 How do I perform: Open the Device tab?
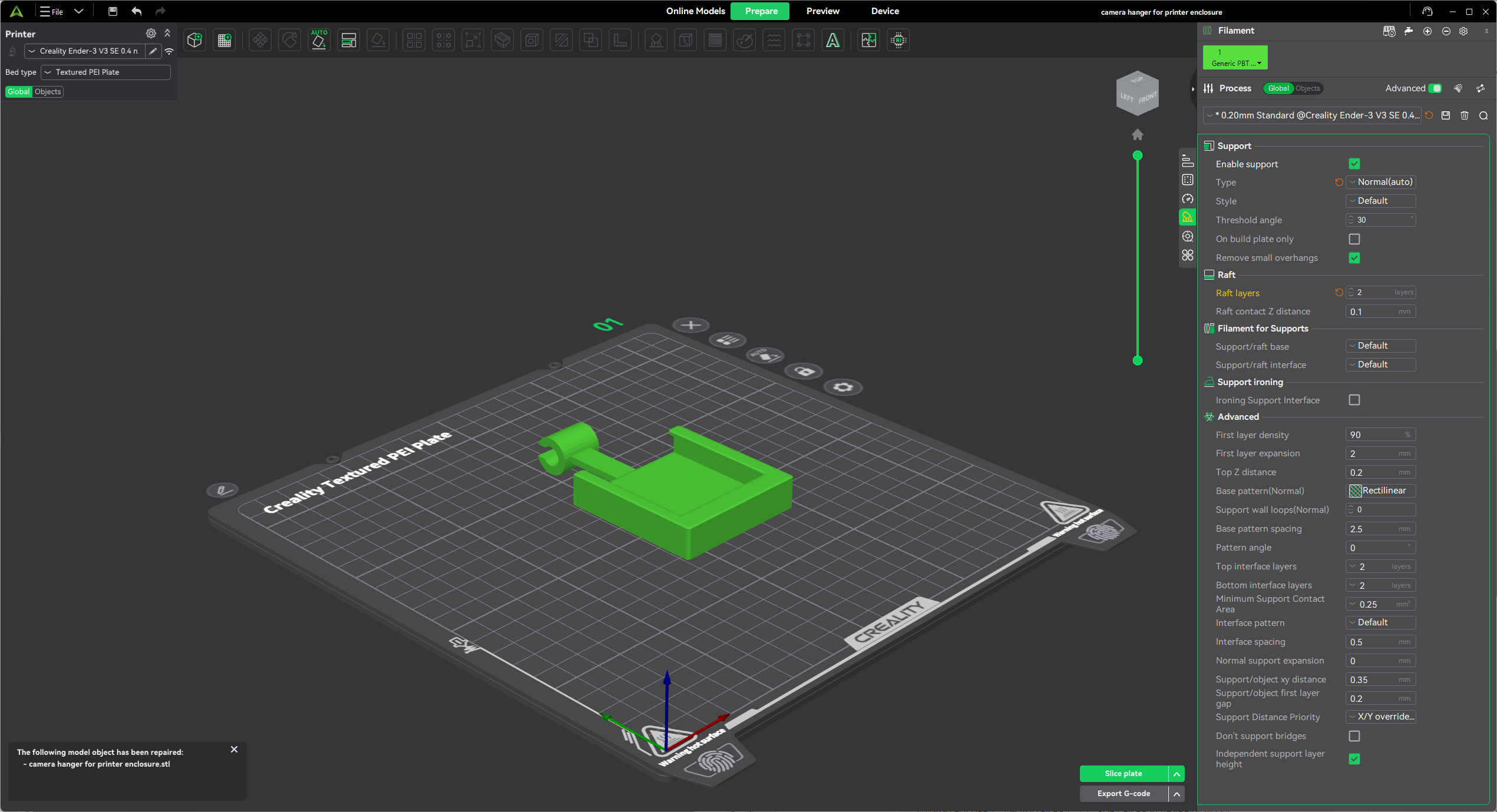885,11
